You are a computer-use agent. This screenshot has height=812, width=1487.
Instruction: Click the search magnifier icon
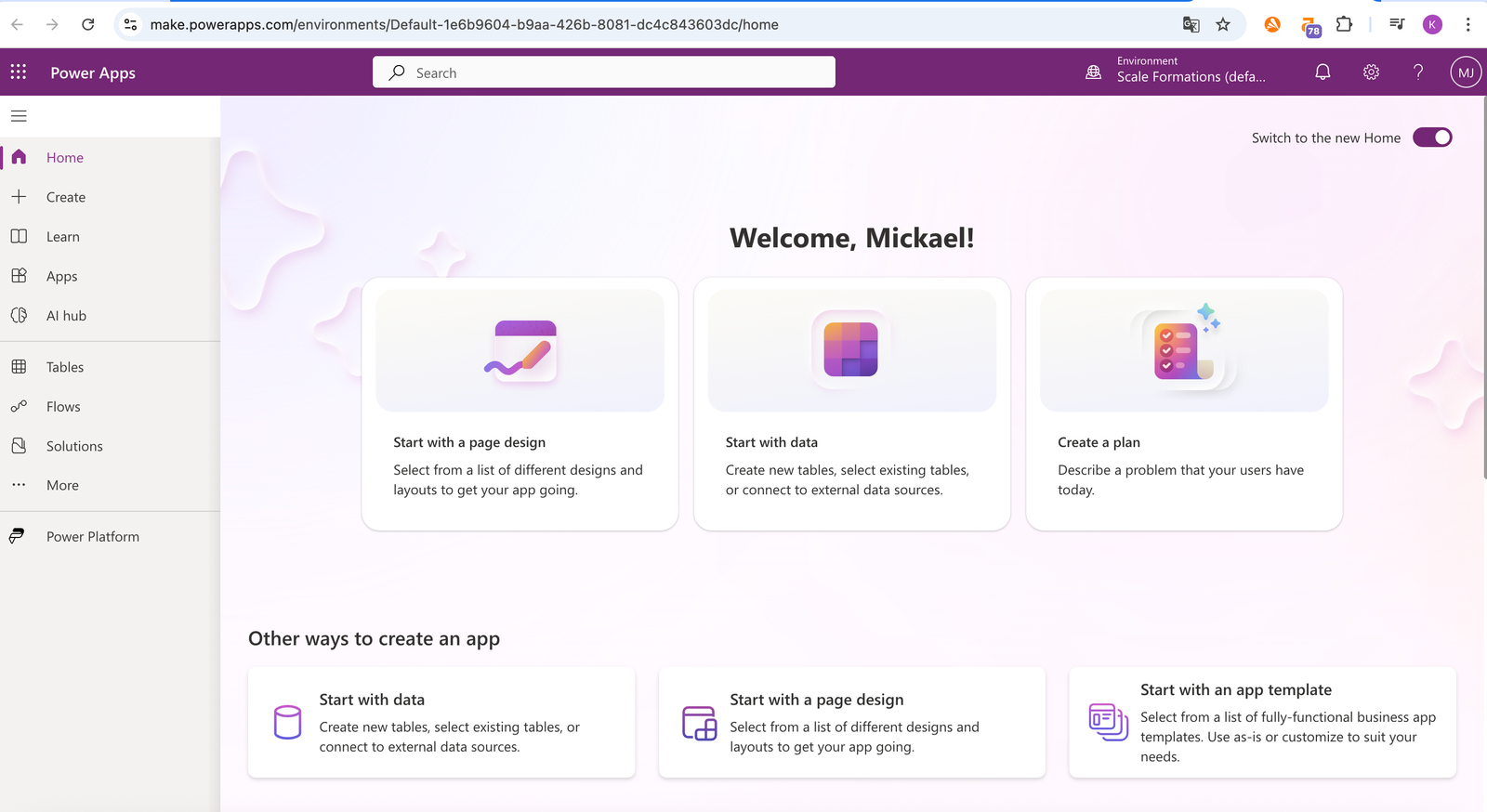pyautogui.click(x=397, y=72)
